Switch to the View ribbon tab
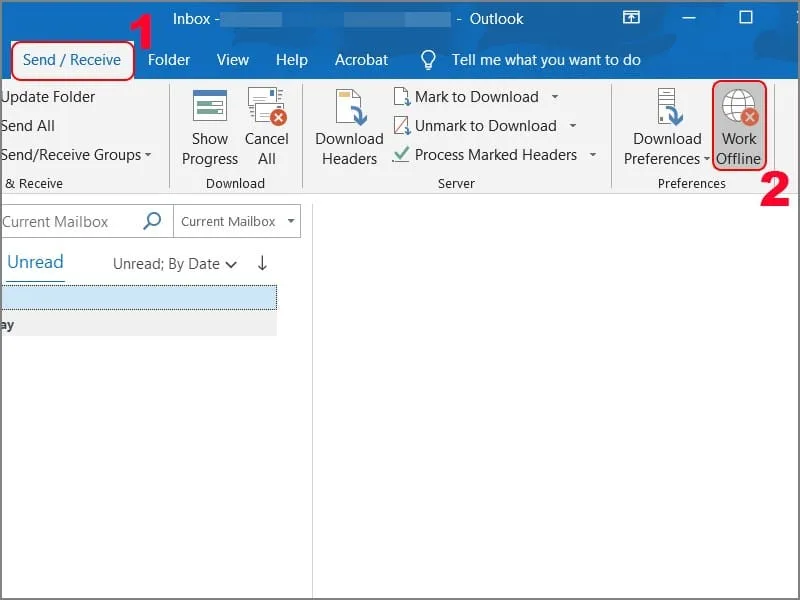 (233, 60)
